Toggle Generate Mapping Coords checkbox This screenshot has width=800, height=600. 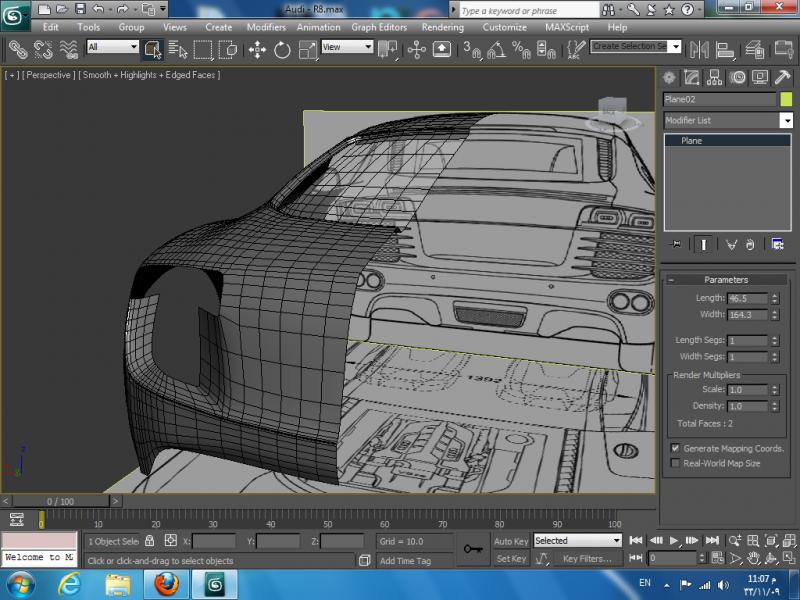coord(676,448)
